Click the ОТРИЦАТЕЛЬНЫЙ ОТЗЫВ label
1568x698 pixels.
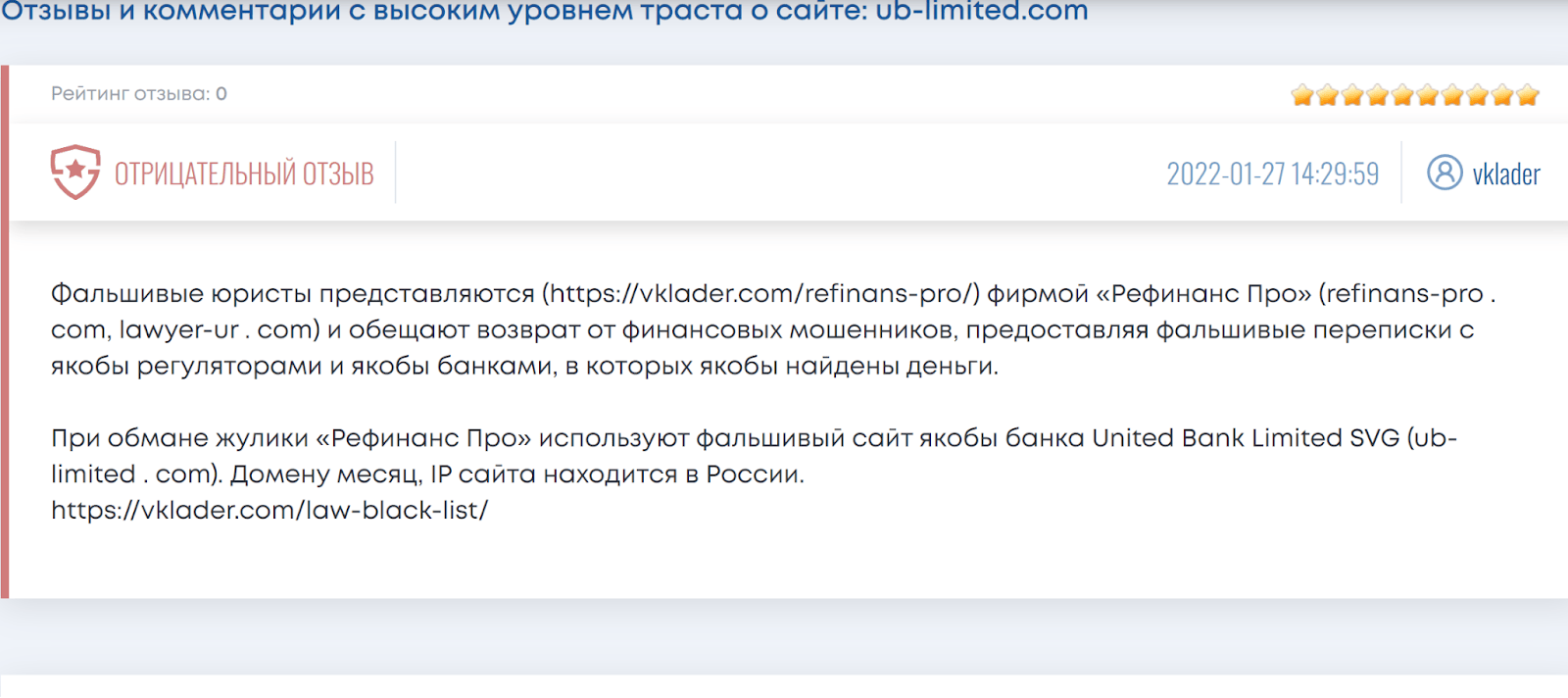pos(244,174)
